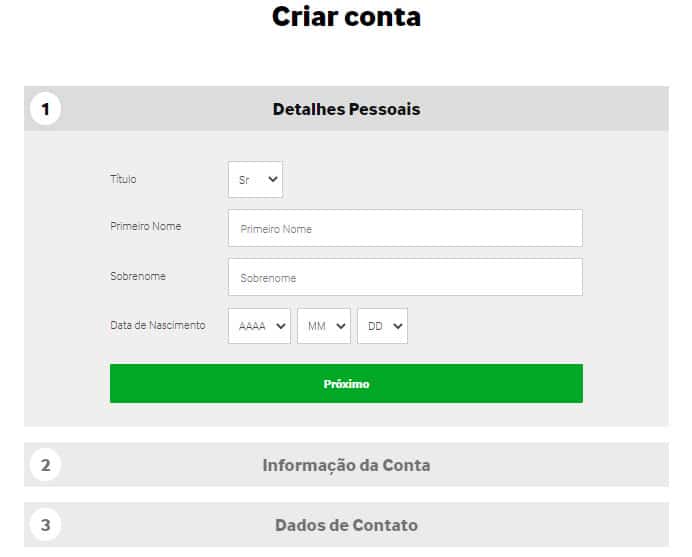Viewport: 692px width, 557px height.
Task: Click the chevron arrow of day select
Action: 398,326
